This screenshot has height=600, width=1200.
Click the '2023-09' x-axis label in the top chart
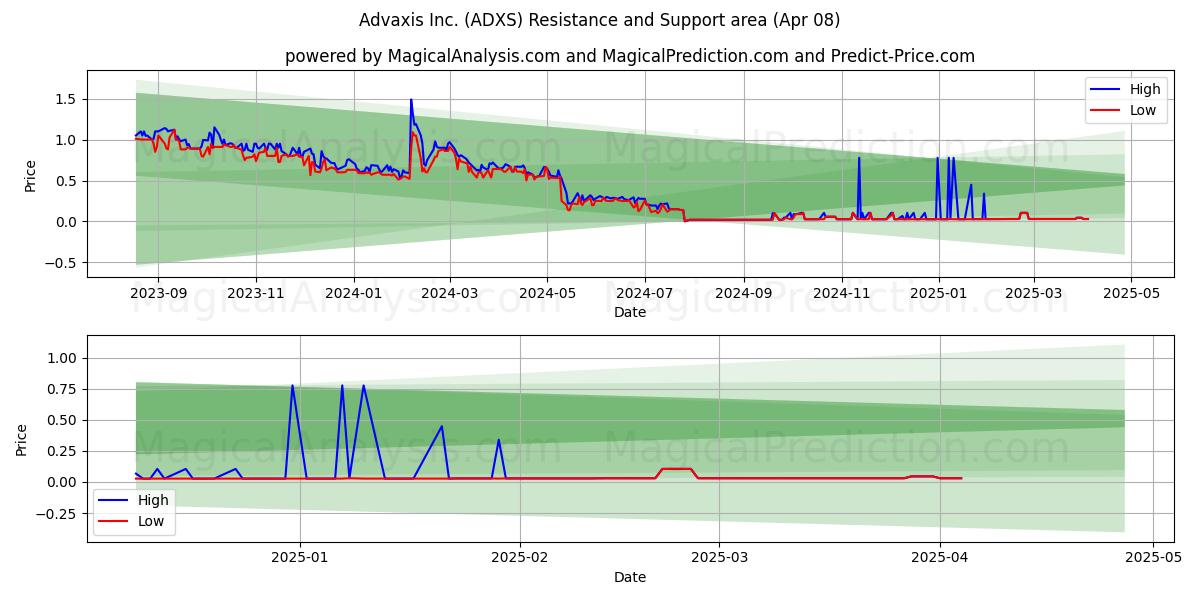tap(159, 294)
